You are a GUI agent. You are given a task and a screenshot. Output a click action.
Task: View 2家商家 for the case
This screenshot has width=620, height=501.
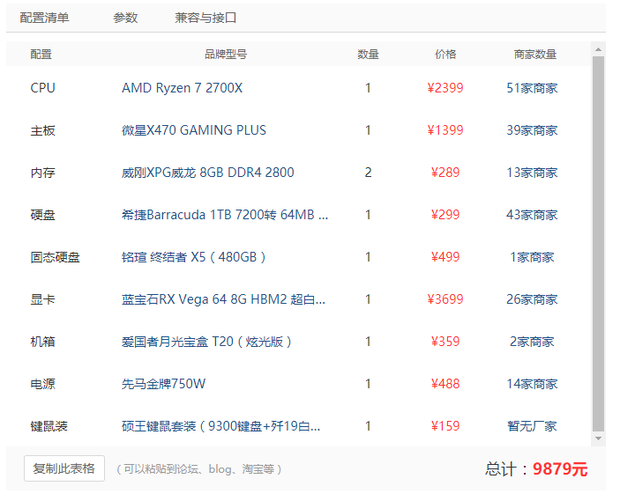(532, 342)
